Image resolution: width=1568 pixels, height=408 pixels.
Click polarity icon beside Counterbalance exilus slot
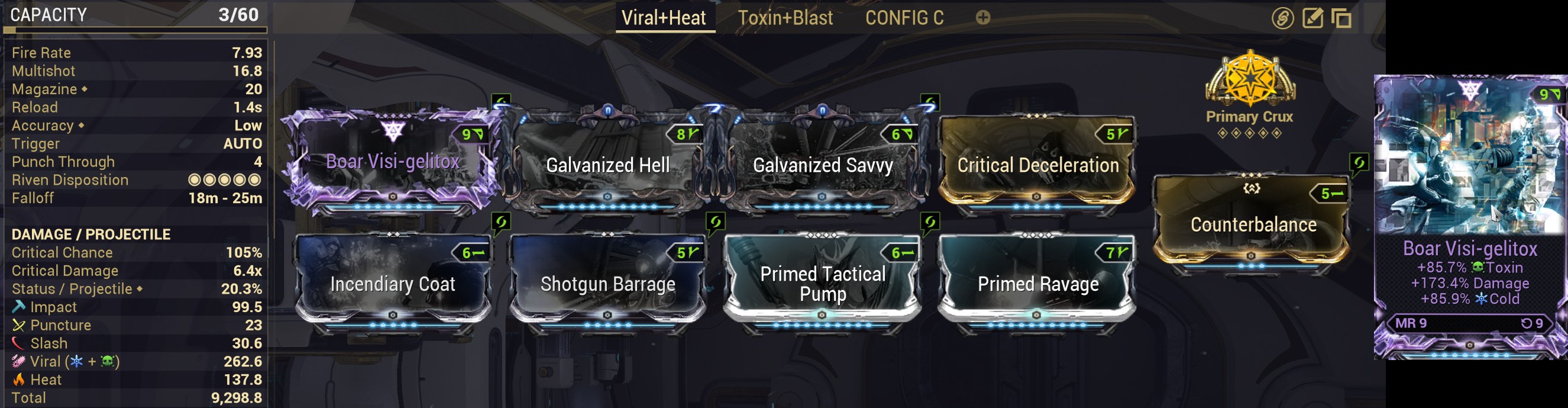click(1359, 163)
